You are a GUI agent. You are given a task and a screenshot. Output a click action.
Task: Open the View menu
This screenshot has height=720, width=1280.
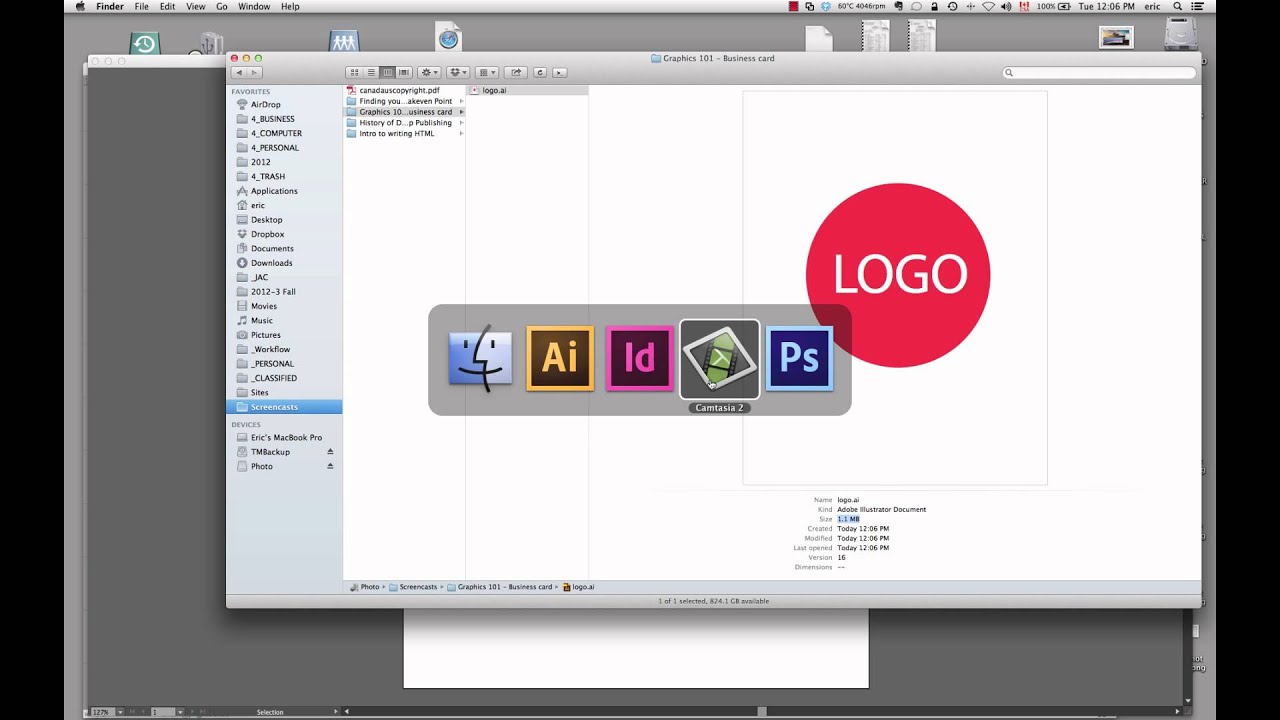196,6
